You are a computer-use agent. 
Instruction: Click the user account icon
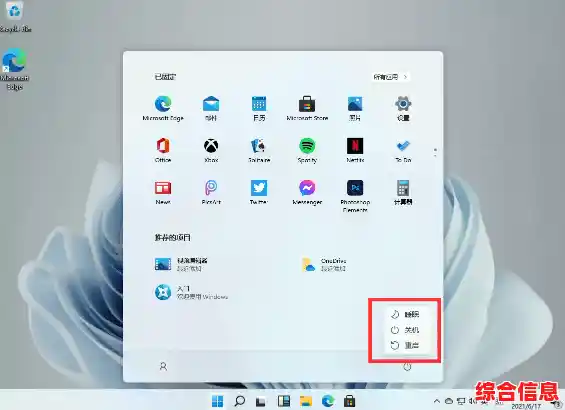point(163,366)
